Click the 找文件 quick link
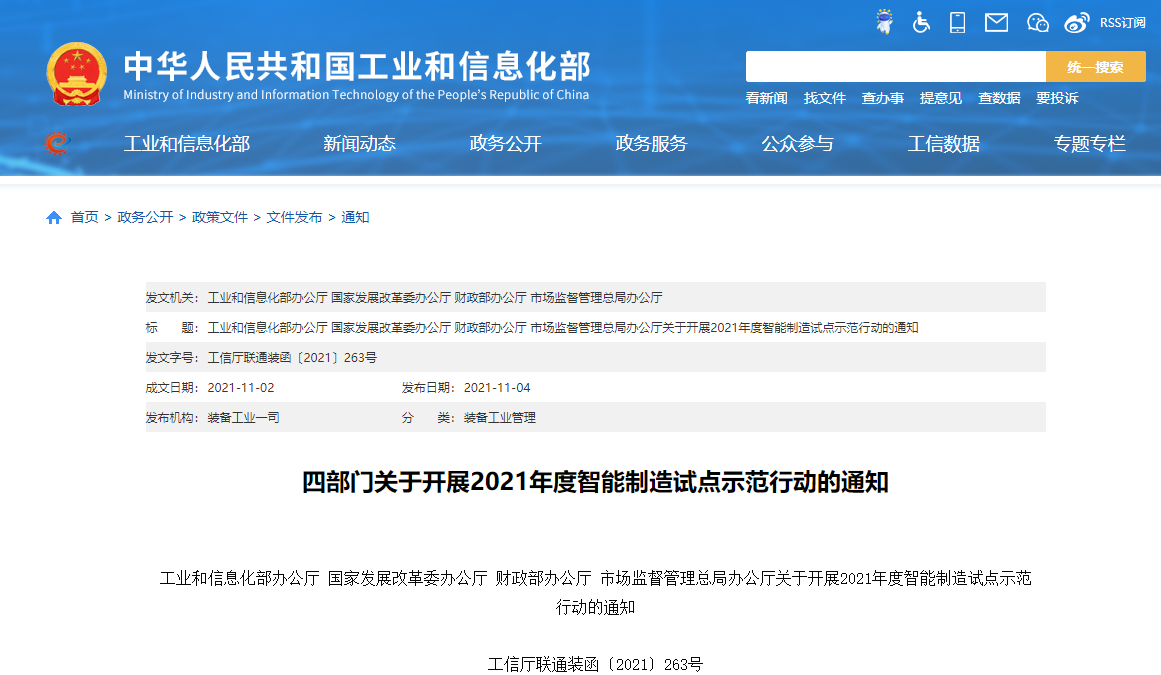The image size is (1161, 675). [825, 98]
